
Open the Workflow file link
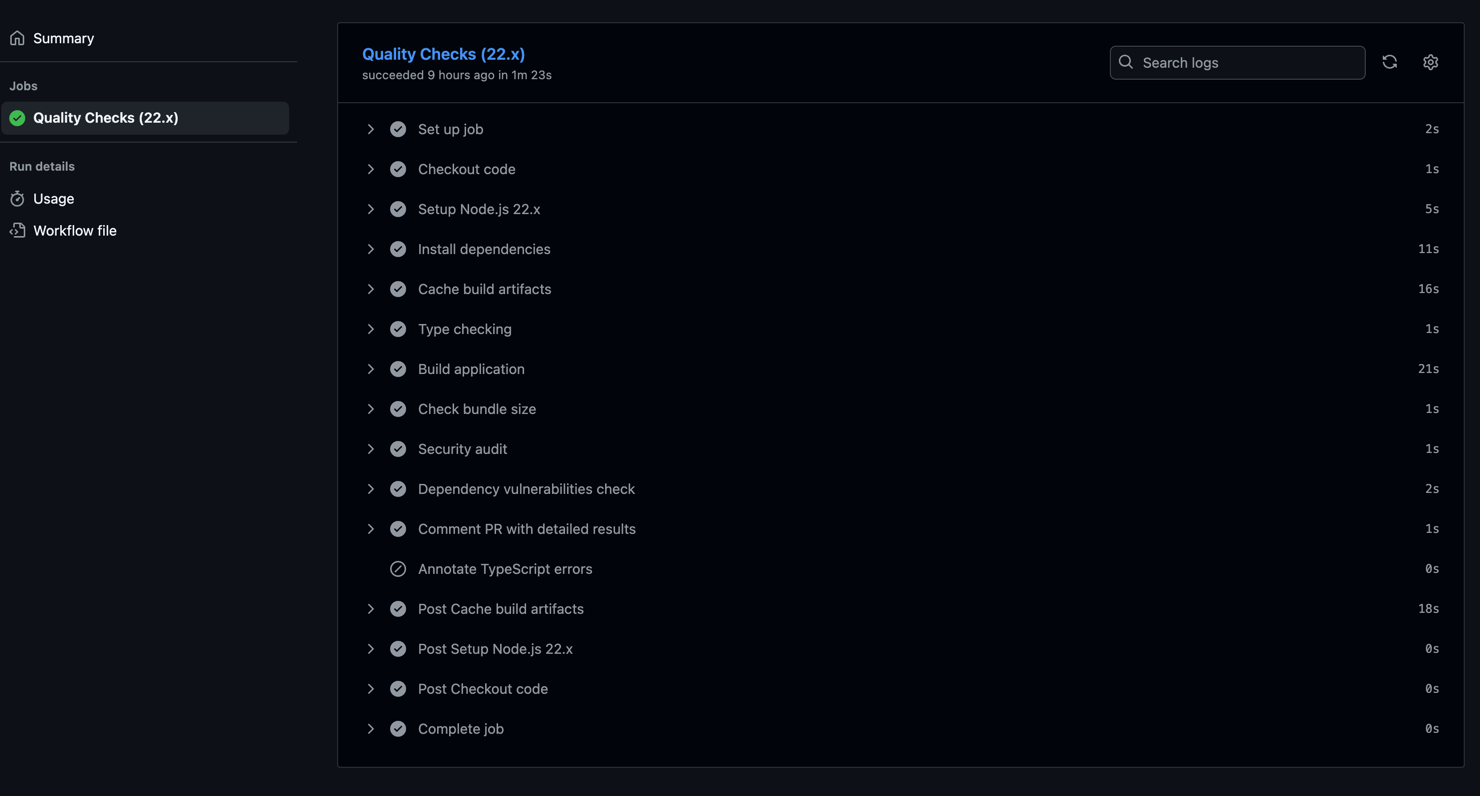75,231
